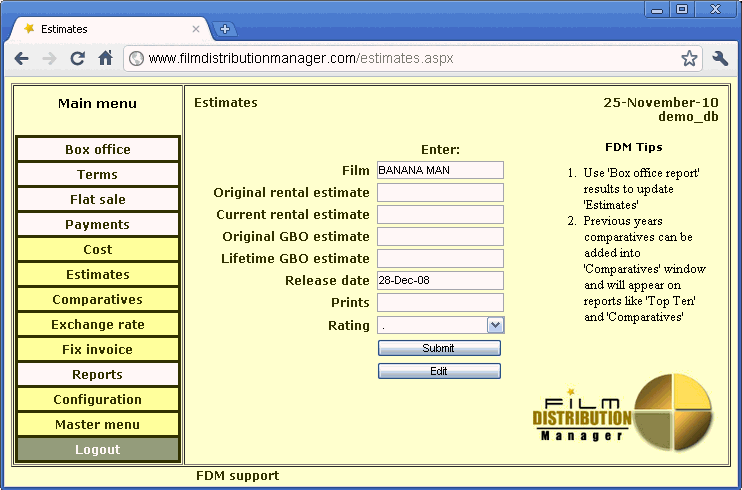Click the FDM support link
Image resolution: width=742 pixels, height=490 pixels.
point(237,476)
